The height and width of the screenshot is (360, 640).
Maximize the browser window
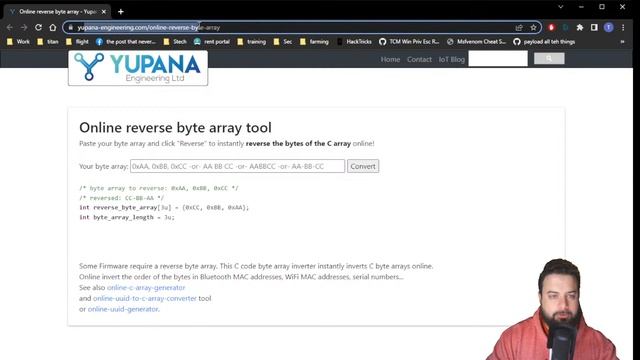point(602,7)
